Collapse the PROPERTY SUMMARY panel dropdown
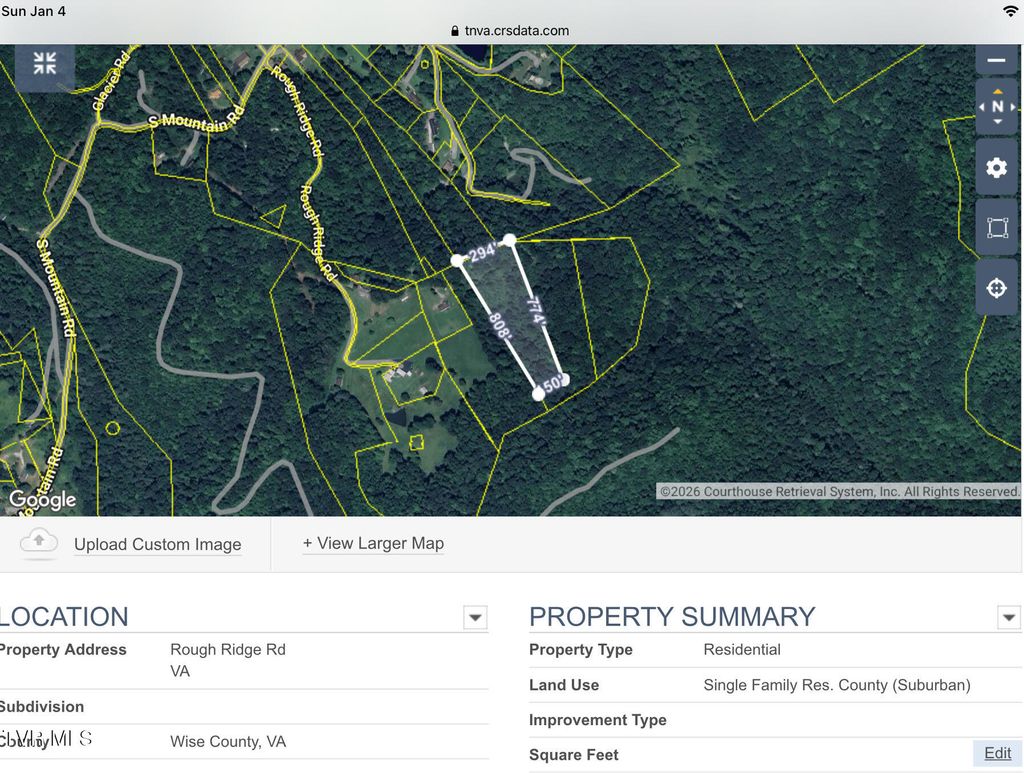The width and height of the screenshot is (1024, 773). point(1007,617)
